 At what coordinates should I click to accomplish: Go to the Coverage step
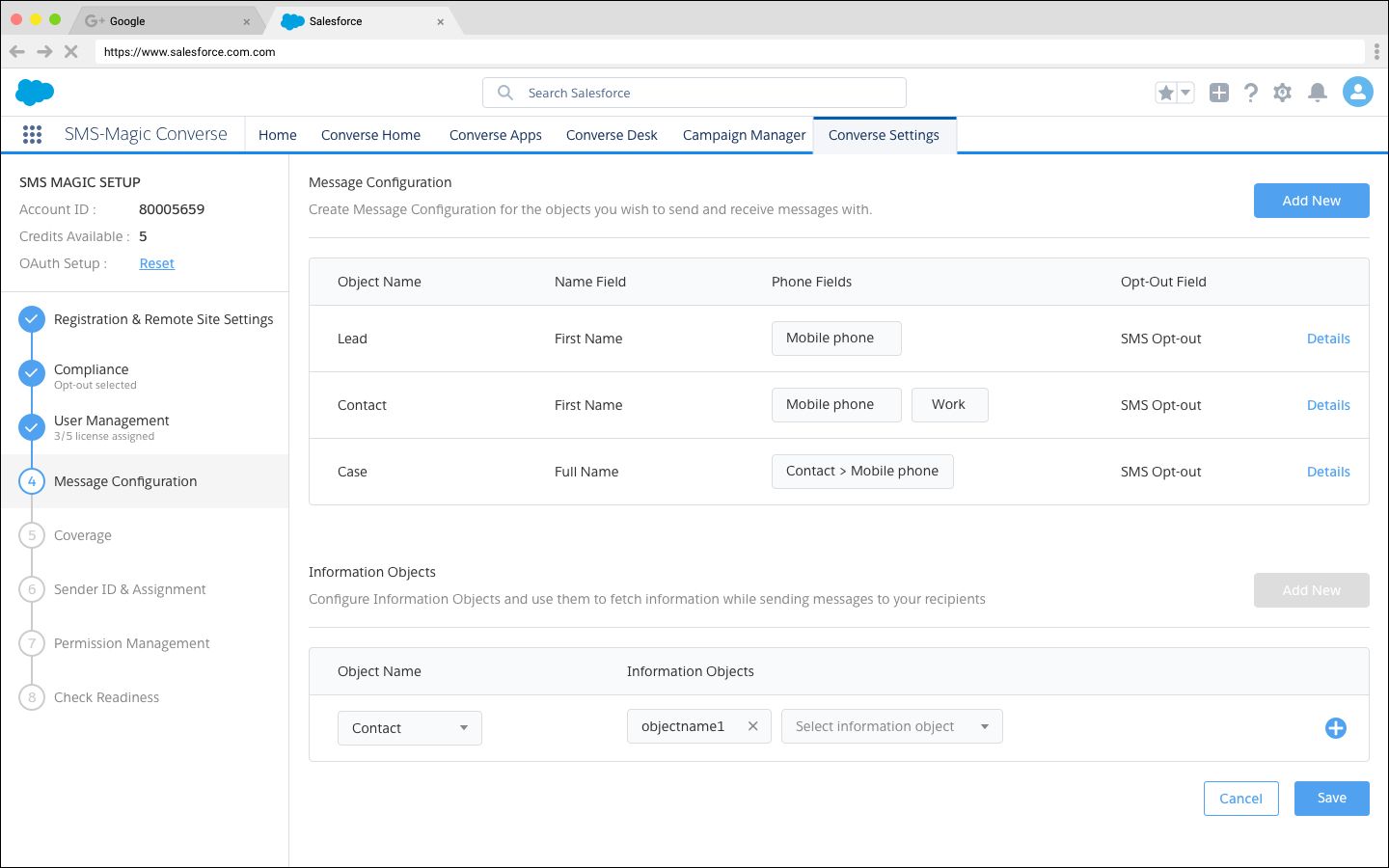click(83, 535)
